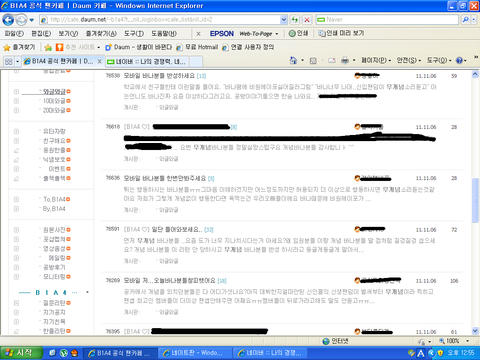Click in the Naver search box

point(387,20)
